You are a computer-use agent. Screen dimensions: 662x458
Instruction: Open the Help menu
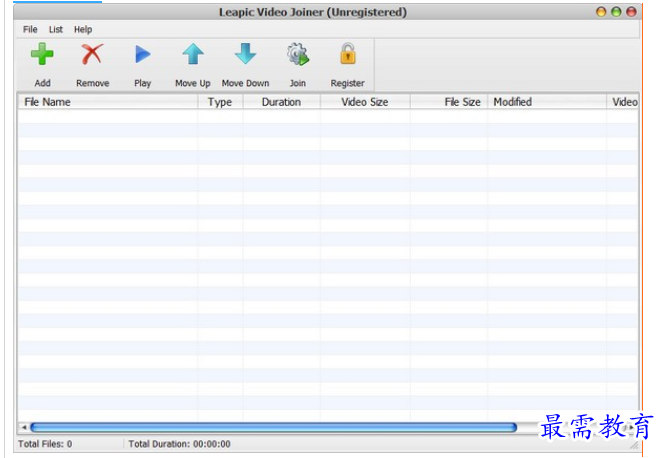83,30
